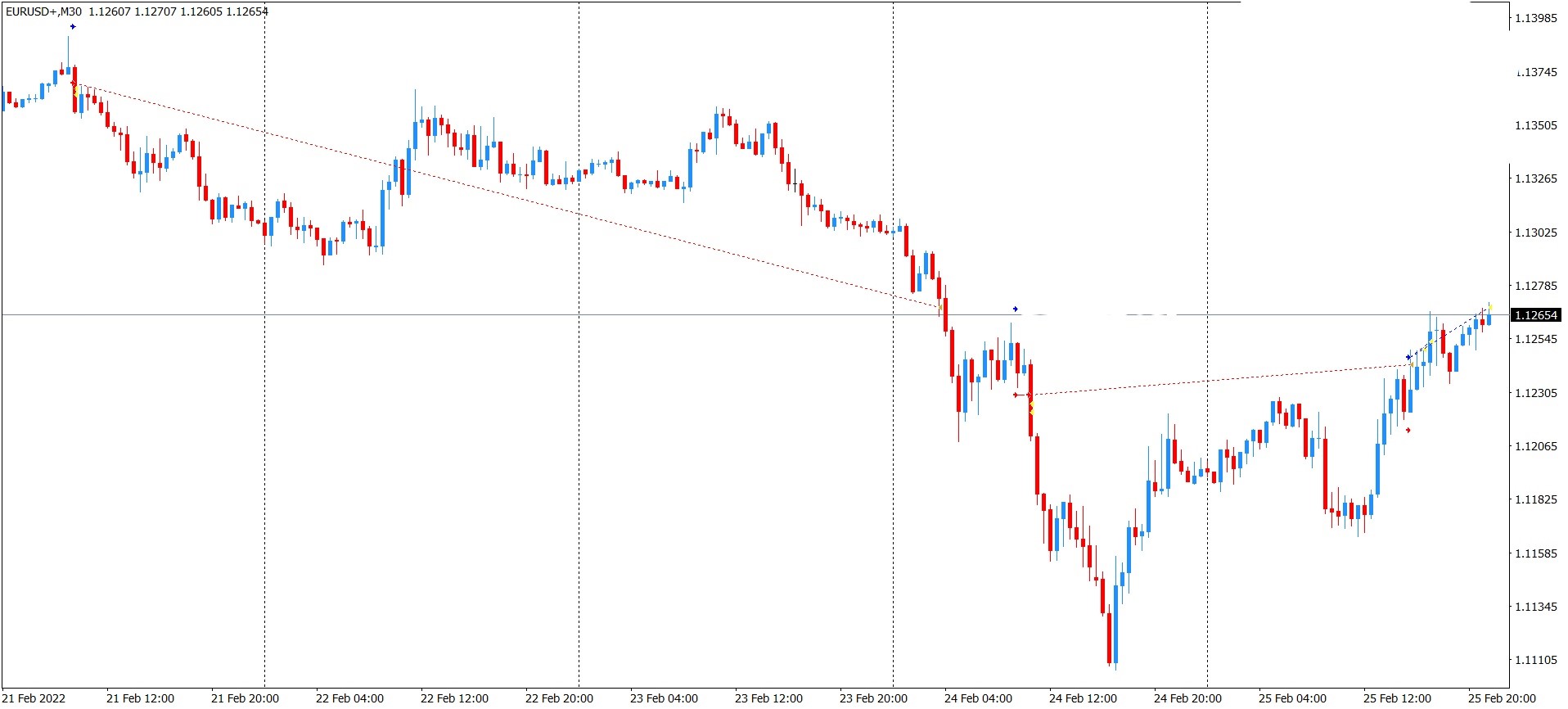Click the 22 Feb 20:00 time label
The width and height of the screenshot is (1568, 709).
click(559, 698)
